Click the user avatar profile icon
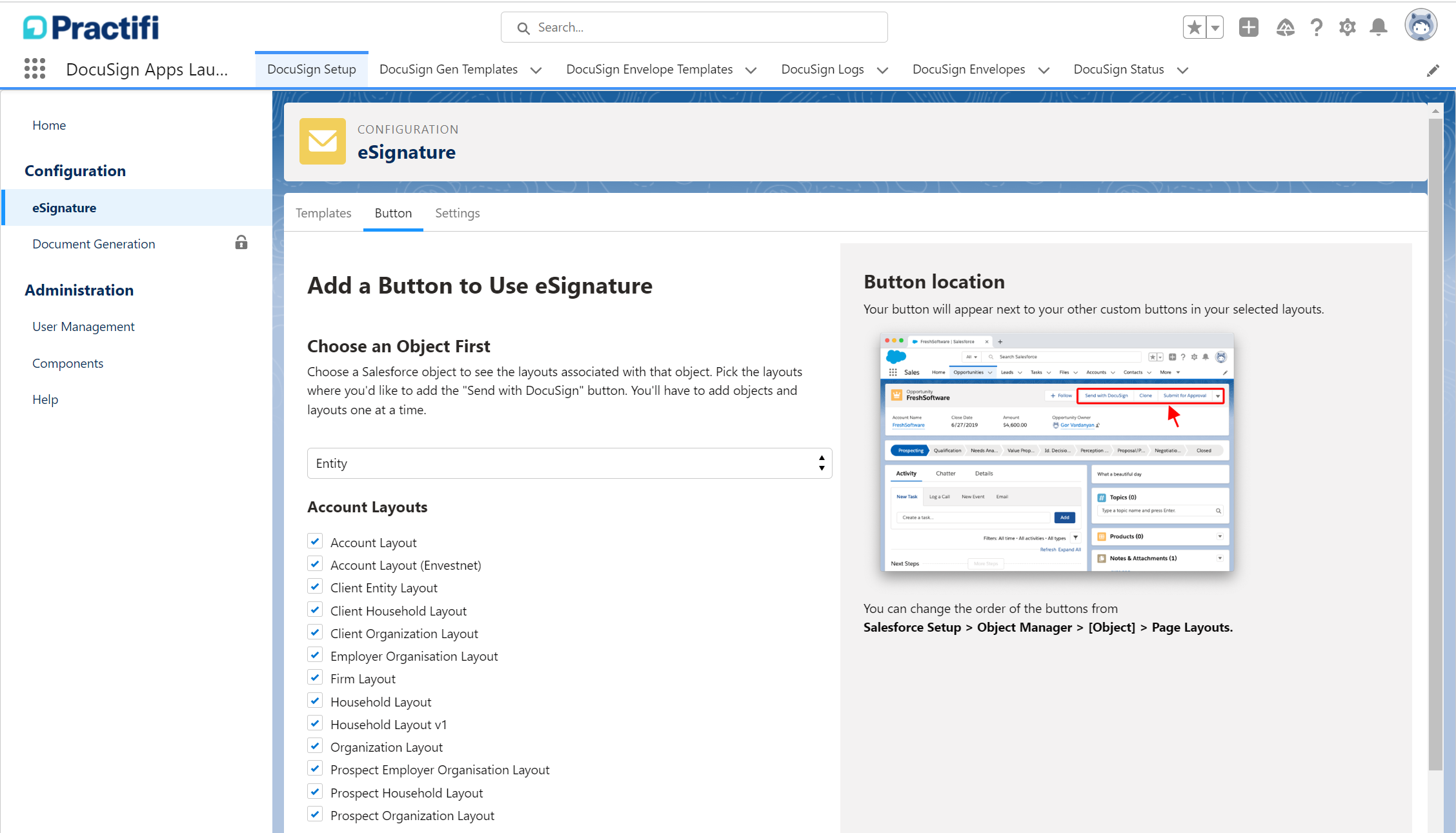The image size is (1456, 833). click(x=1421, y=26)
